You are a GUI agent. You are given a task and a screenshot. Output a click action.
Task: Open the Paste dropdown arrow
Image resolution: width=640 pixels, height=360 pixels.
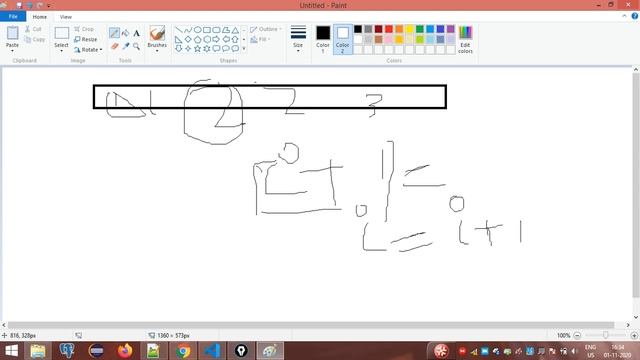[12, 51]
